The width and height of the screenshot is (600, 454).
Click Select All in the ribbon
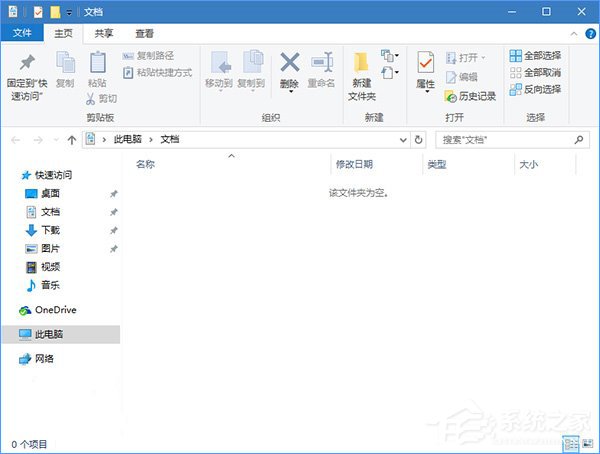tap(534, 56)
